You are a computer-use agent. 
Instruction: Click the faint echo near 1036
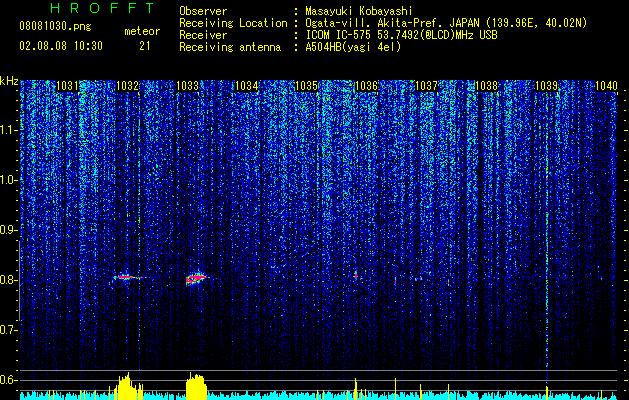pos(355,275)
